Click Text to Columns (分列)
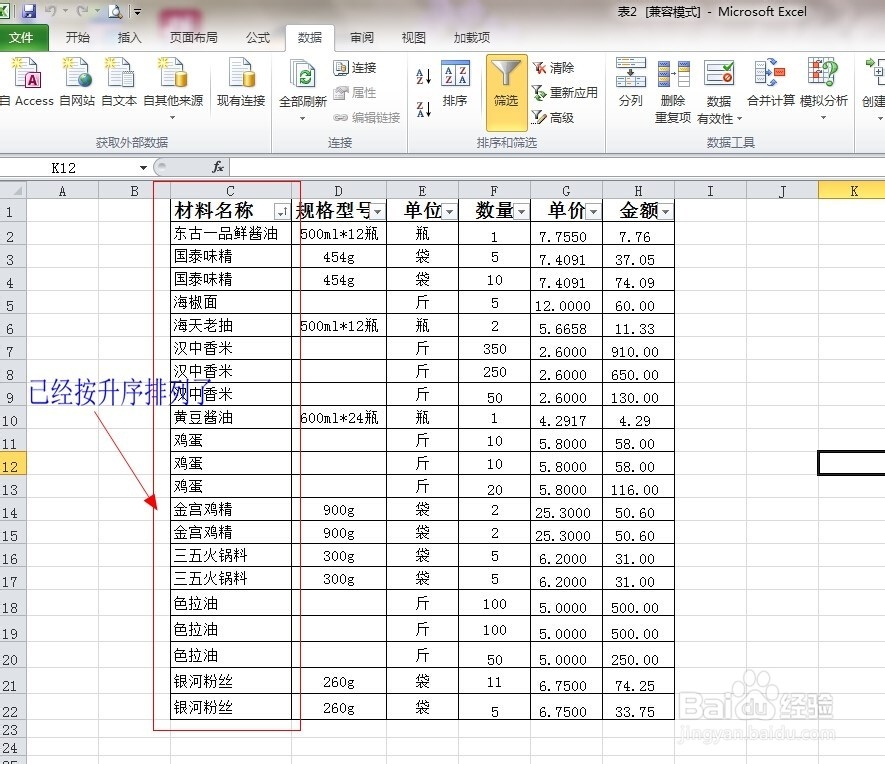 click(x=630, y=82)
